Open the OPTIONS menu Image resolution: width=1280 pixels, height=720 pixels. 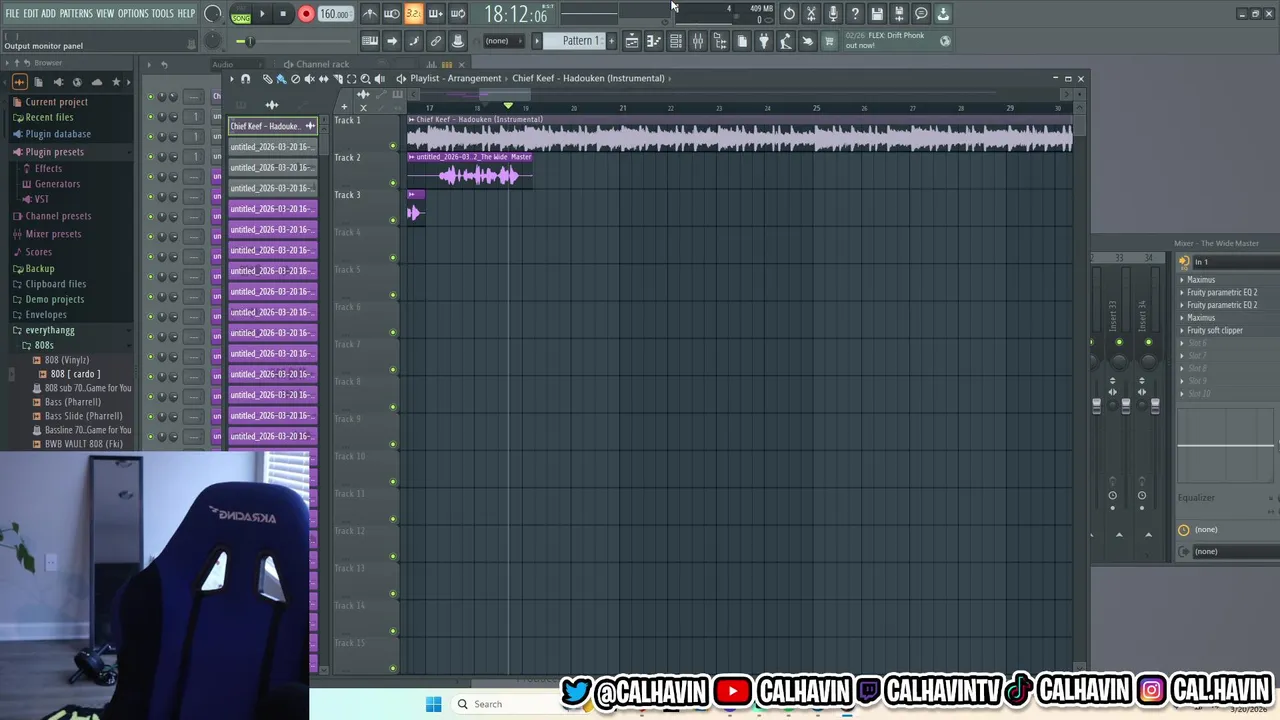pyautogui.click(x=133, y=14)
